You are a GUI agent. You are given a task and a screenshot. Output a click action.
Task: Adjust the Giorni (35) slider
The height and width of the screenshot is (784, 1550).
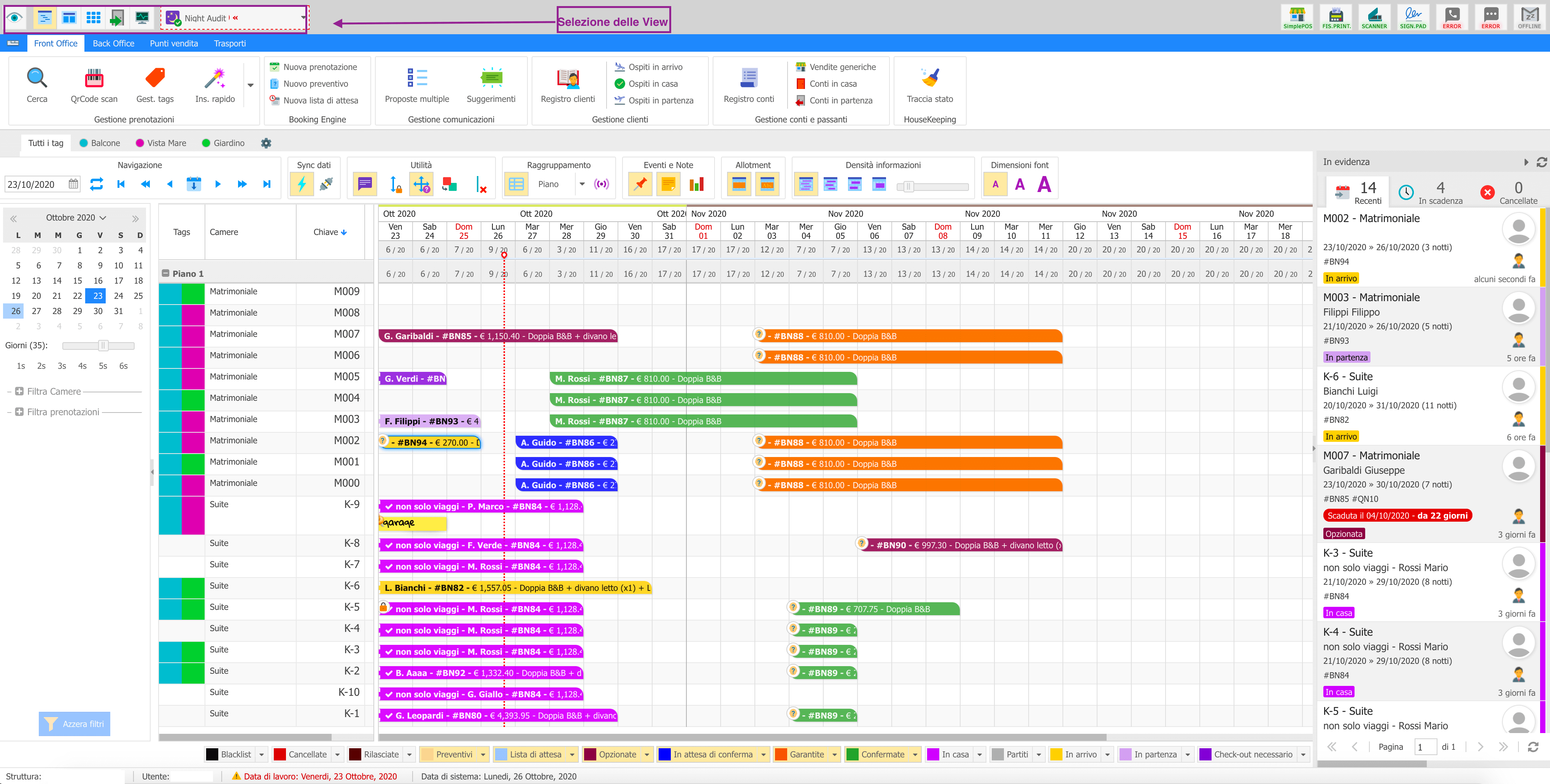(103, 345)
